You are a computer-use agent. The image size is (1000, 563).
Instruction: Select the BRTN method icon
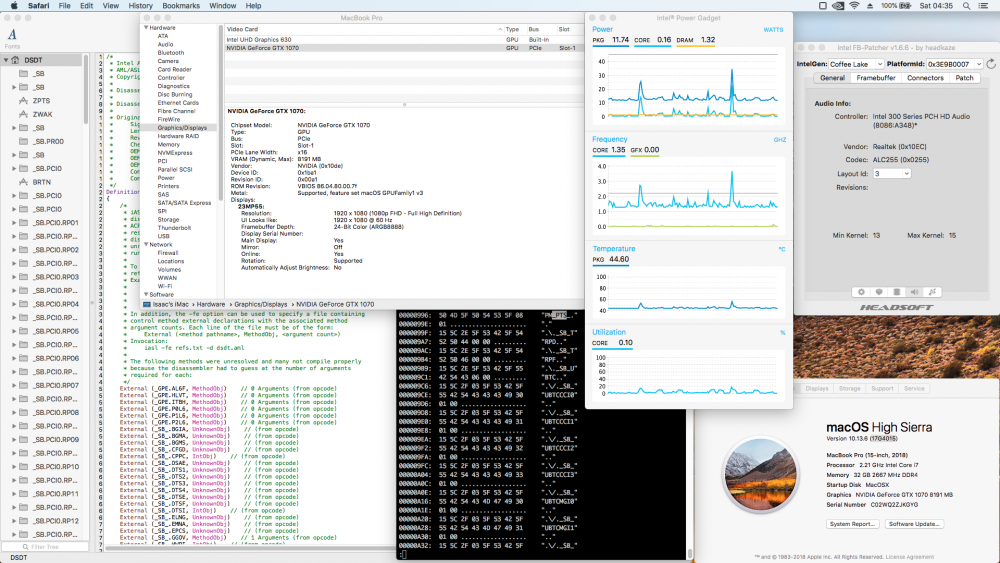tap(24, 182)
